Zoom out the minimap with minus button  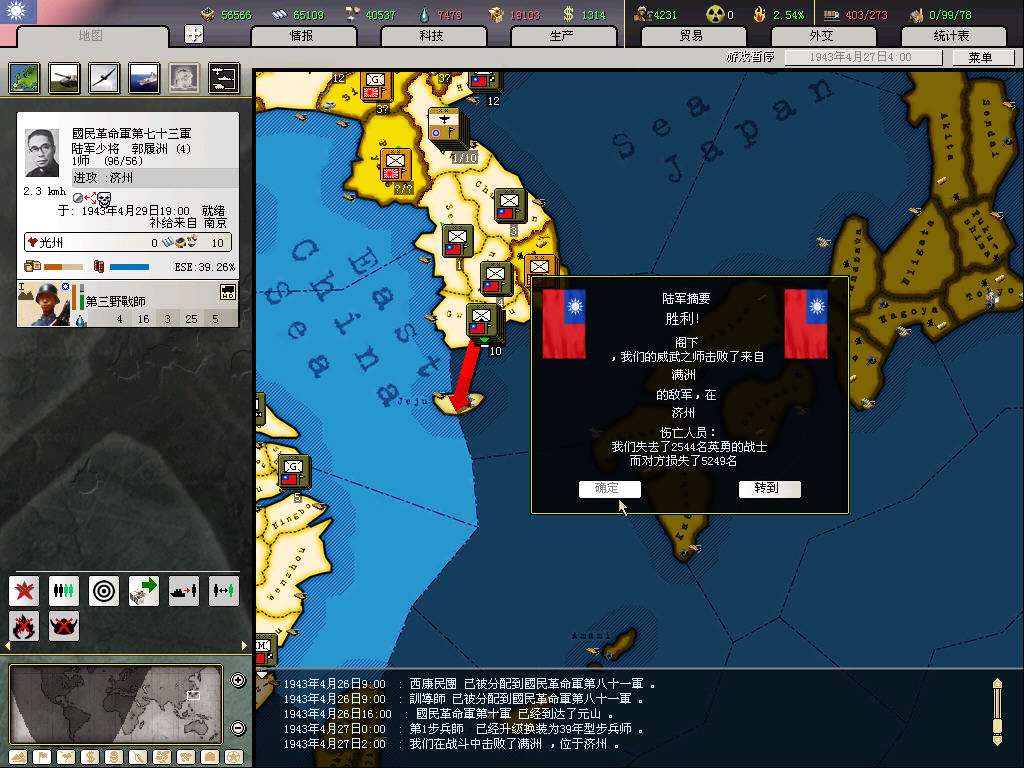click(x=238, y=728)
